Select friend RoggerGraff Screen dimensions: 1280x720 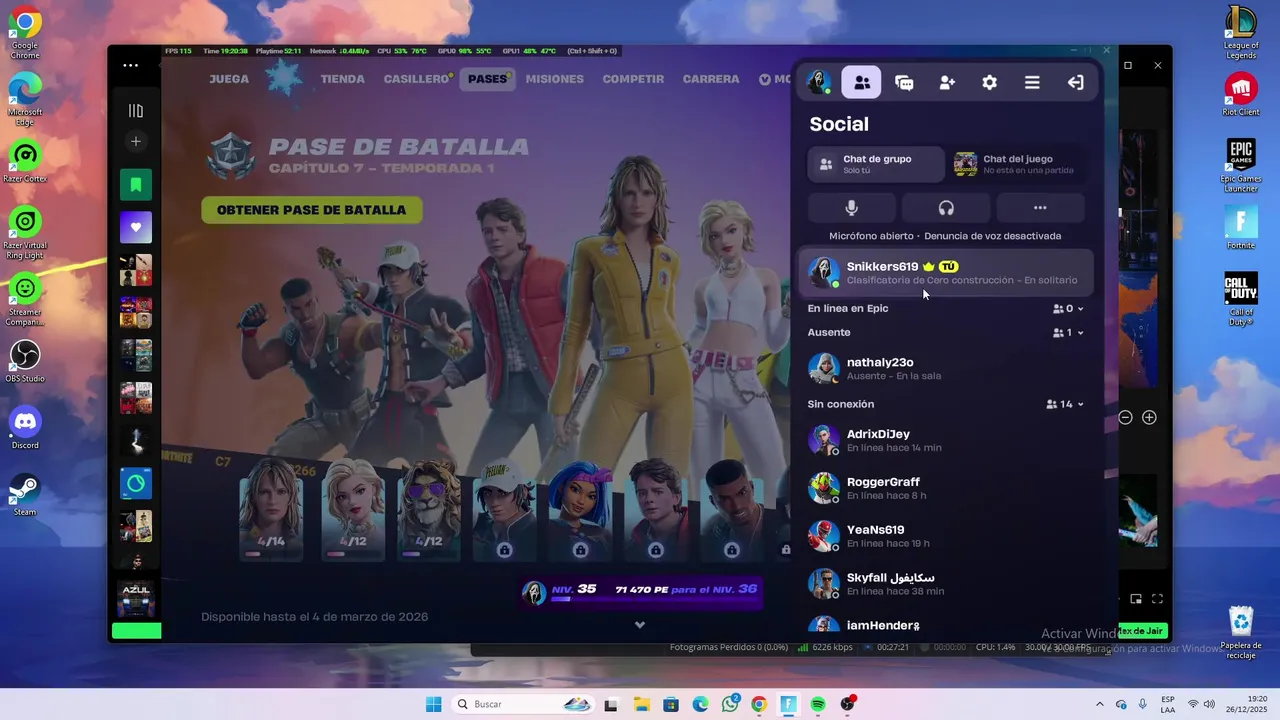[946, 488]
